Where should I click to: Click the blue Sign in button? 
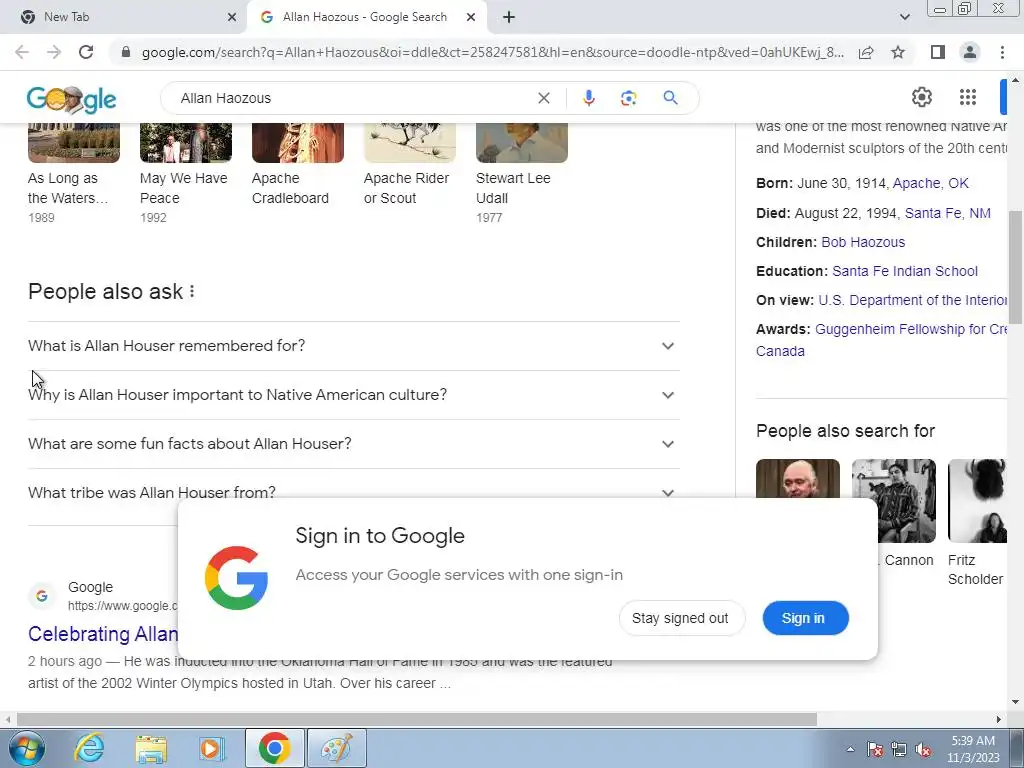click(805, 618)
